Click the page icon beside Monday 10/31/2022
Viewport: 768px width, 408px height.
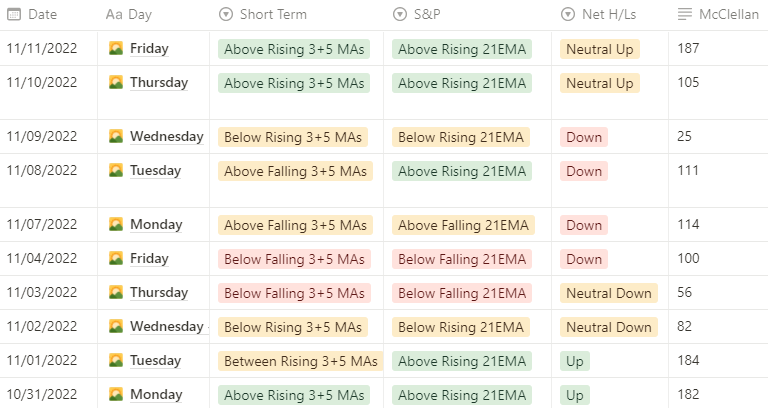[116, 395]
